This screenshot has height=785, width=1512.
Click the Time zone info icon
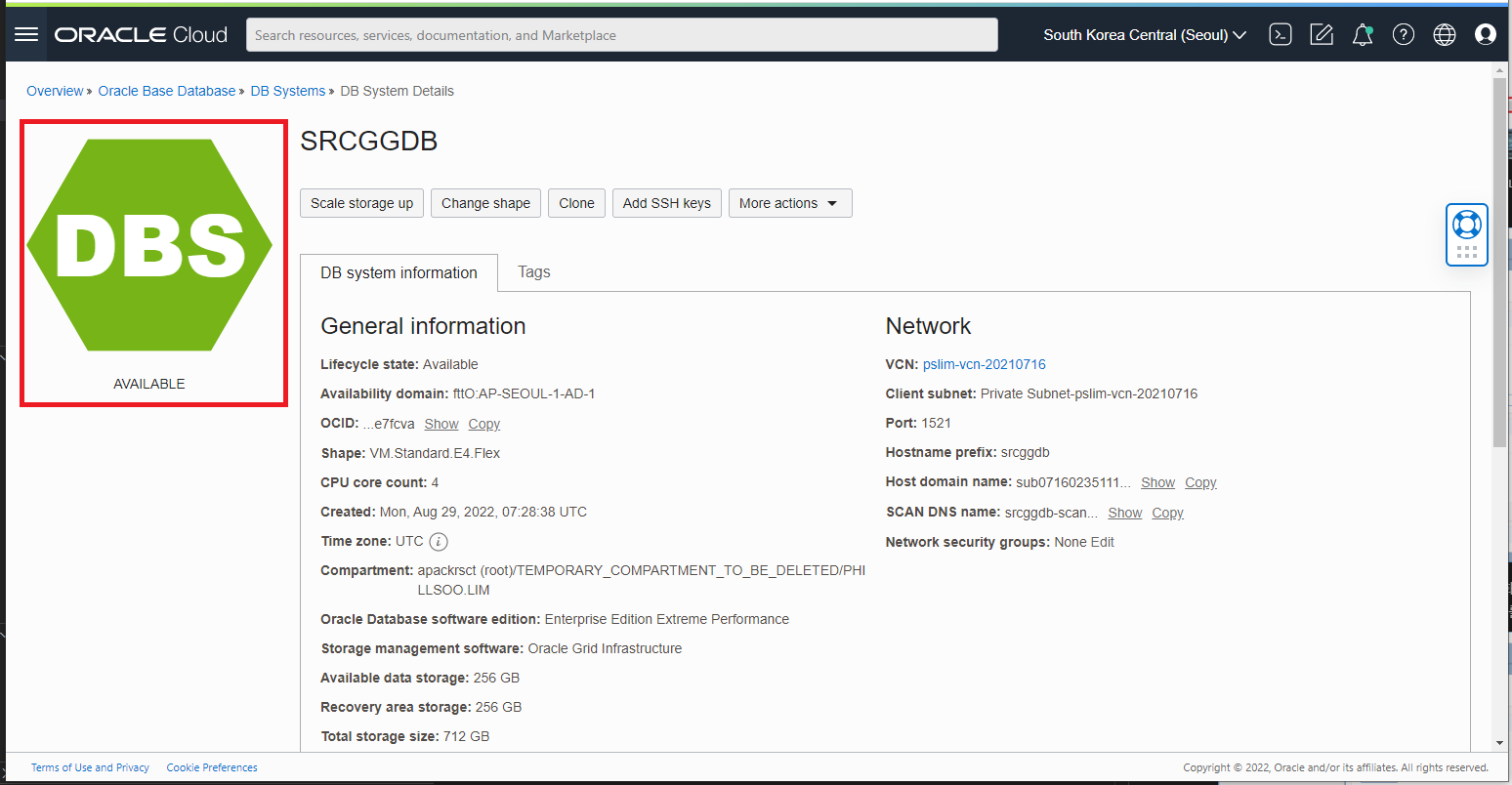click(439, 541)
